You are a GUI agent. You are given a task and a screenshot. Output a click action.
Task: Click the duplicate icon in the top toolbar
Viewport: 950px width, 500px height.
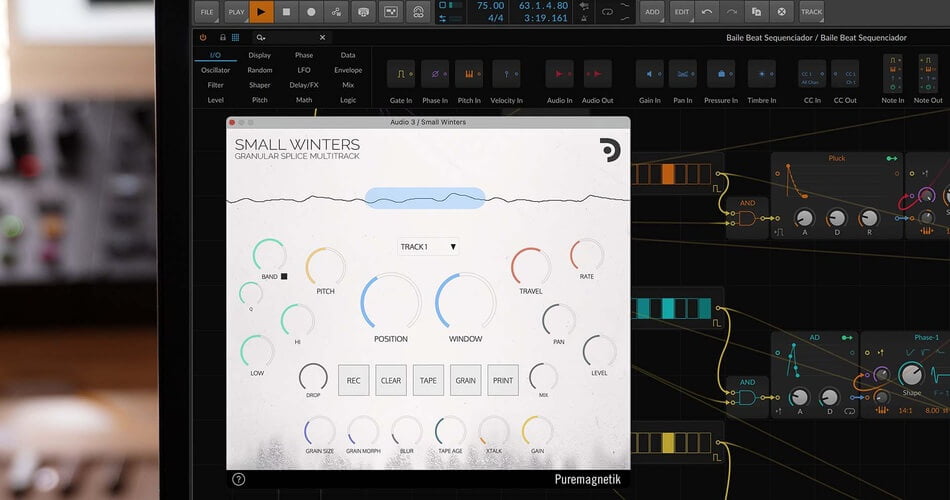[x=756, y=12]
